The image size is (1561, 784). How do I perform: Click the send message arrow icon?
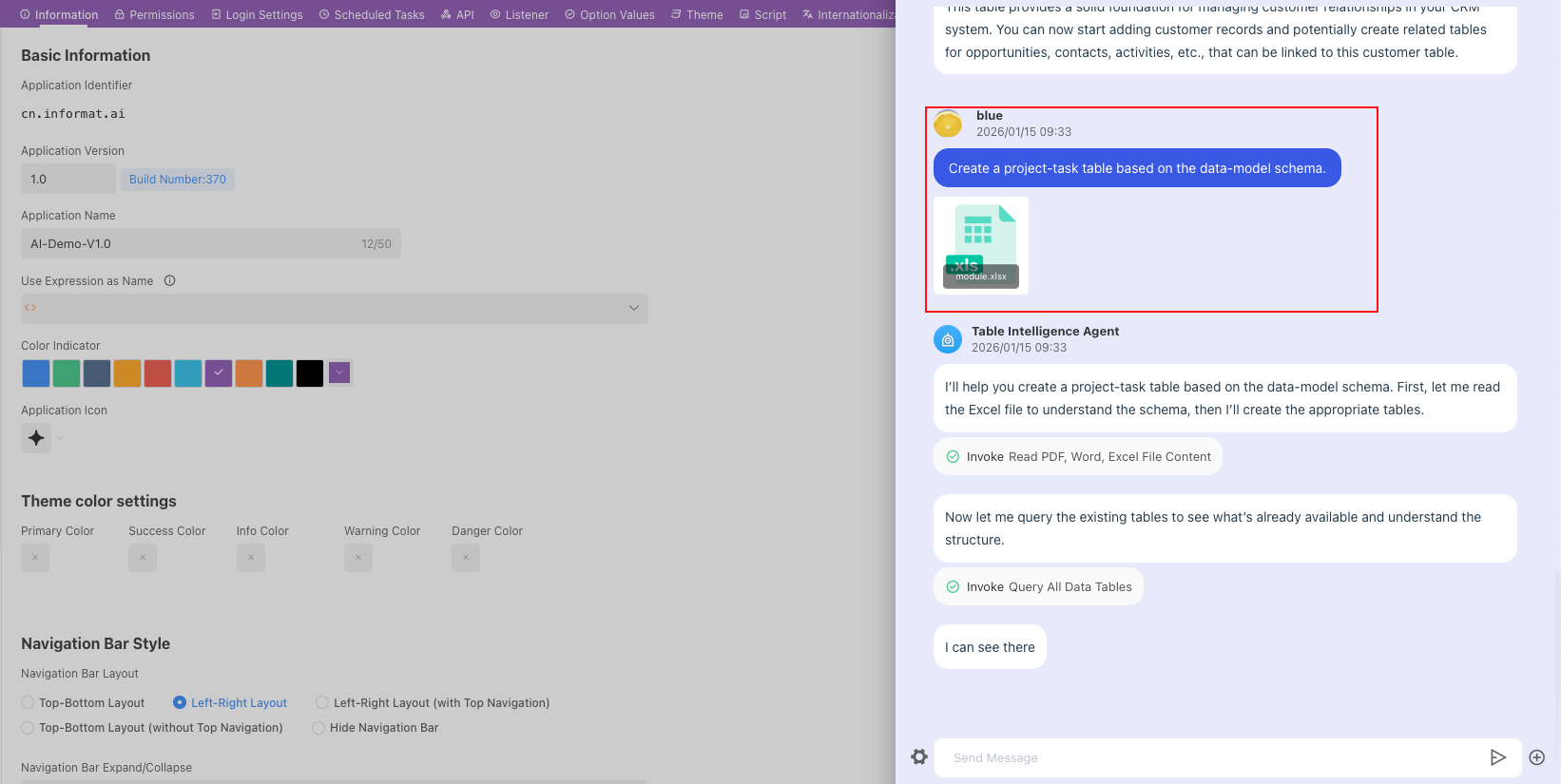pos(1497,757)
